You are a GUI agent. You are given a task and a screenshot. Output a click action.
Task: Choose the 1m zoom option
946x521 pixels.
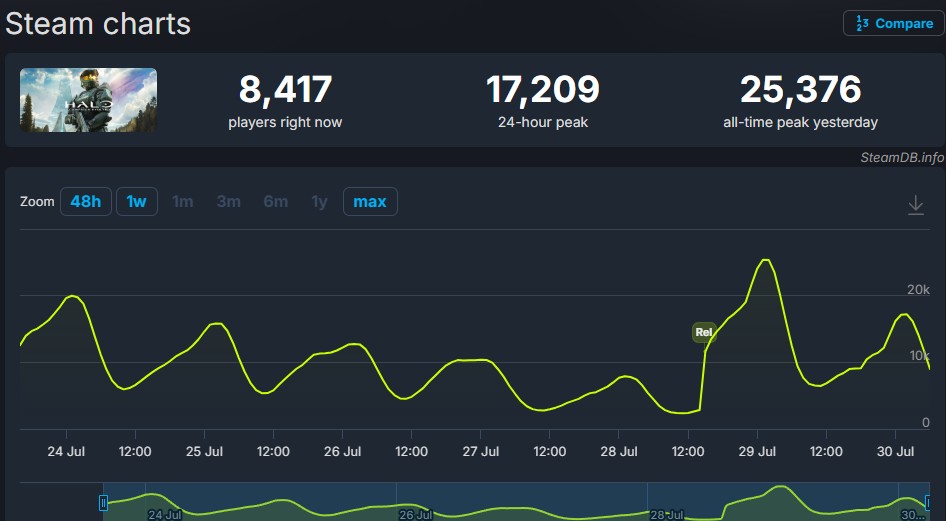point(182,201)
